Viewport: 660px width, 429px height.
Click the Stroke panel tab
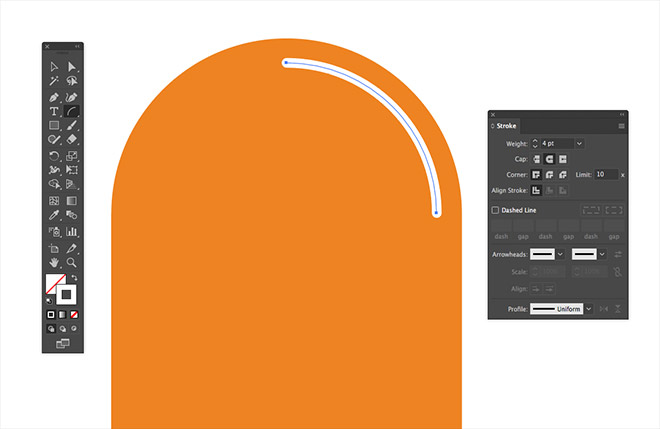pyautogui.click(x=506, y=126)
